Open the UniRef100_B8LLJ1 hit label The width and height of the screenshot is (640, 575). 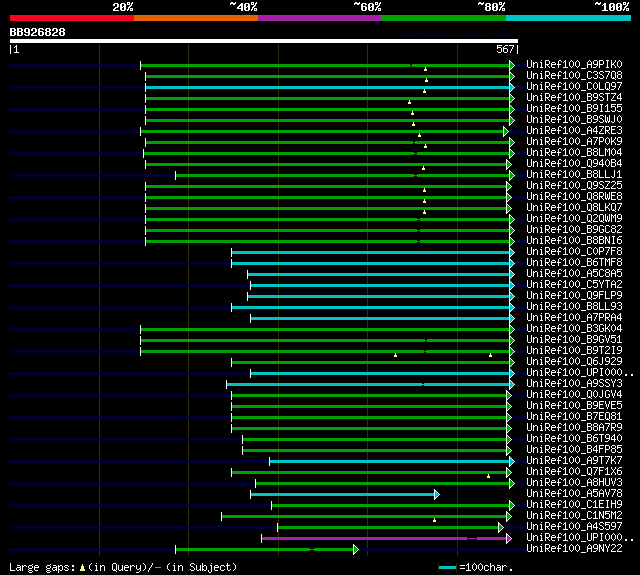click(574, 175)
